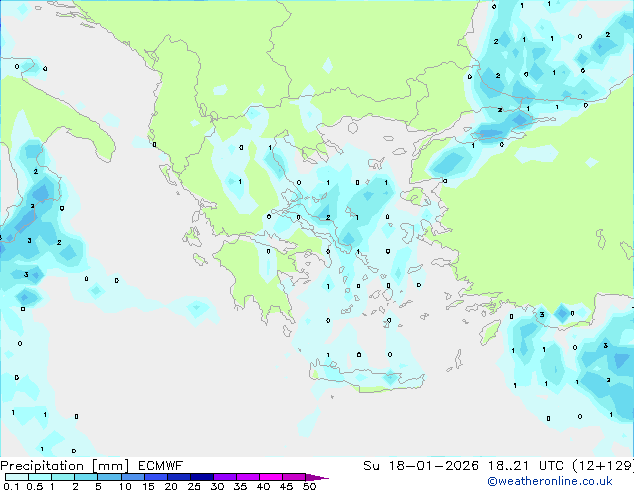Select legend label "35"
The image size is (634, 490).
pos(241,486)
